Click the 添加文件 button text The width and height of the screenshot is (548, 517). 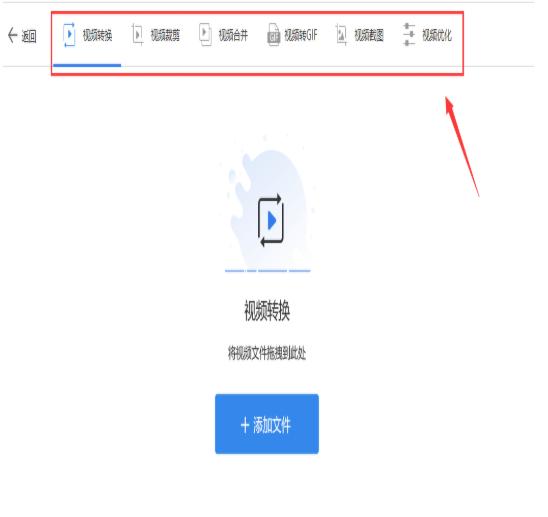pyautogui.click(x=272, y=425)
